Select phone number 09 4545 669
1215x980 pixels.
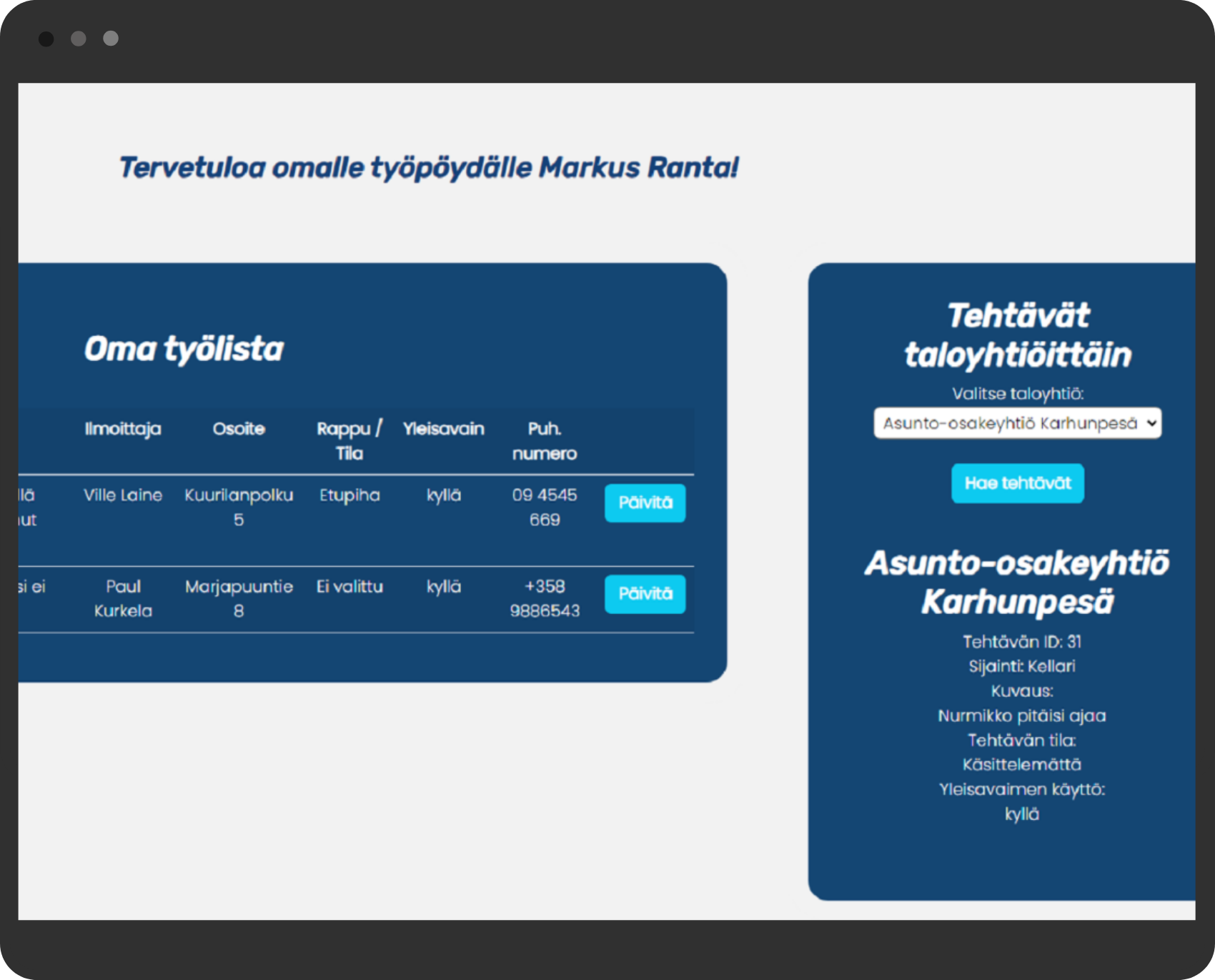pos(545,508)
